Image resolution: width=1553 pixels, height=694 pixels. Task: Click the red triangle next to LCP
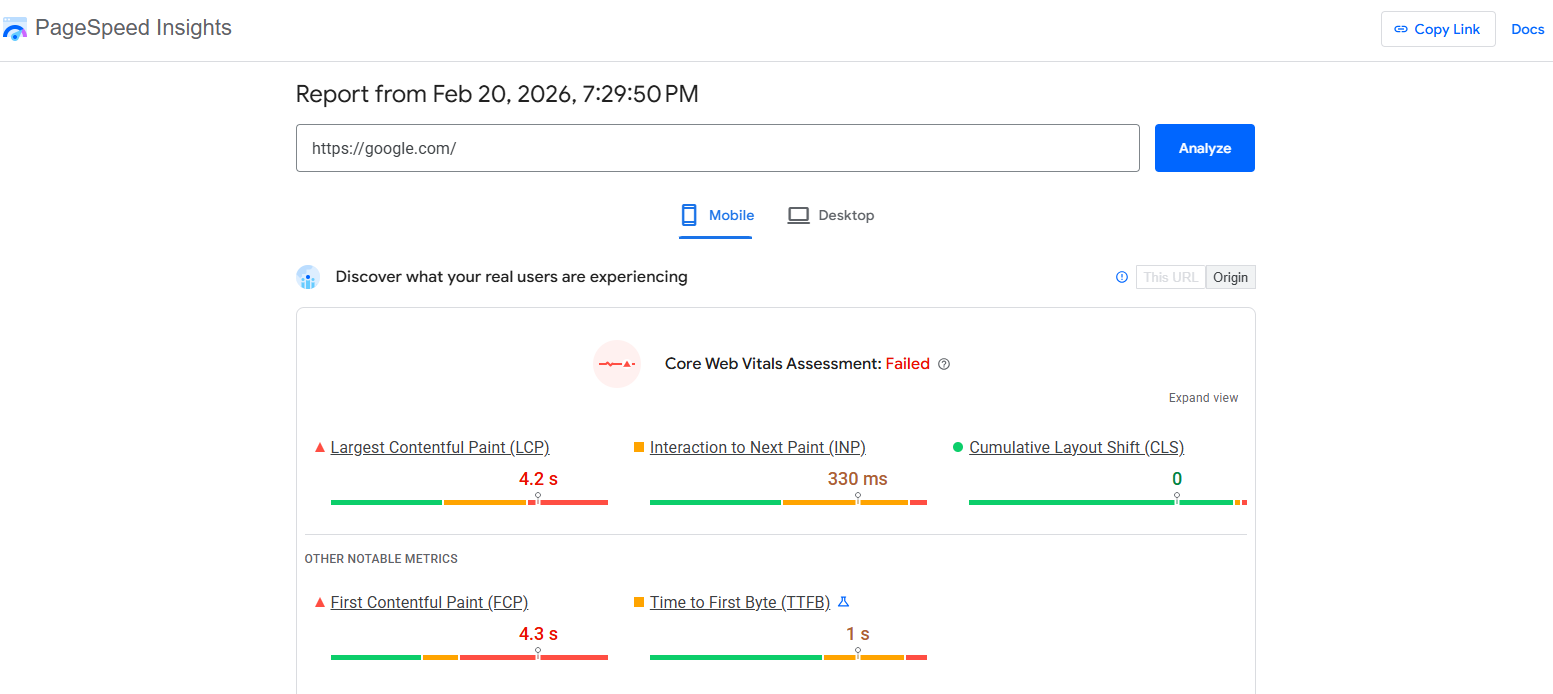[x=320, y=447]
